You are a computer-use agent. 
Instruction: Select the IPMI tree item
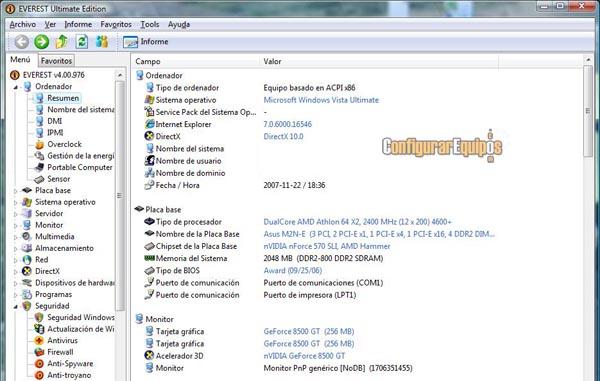point(55,132)
